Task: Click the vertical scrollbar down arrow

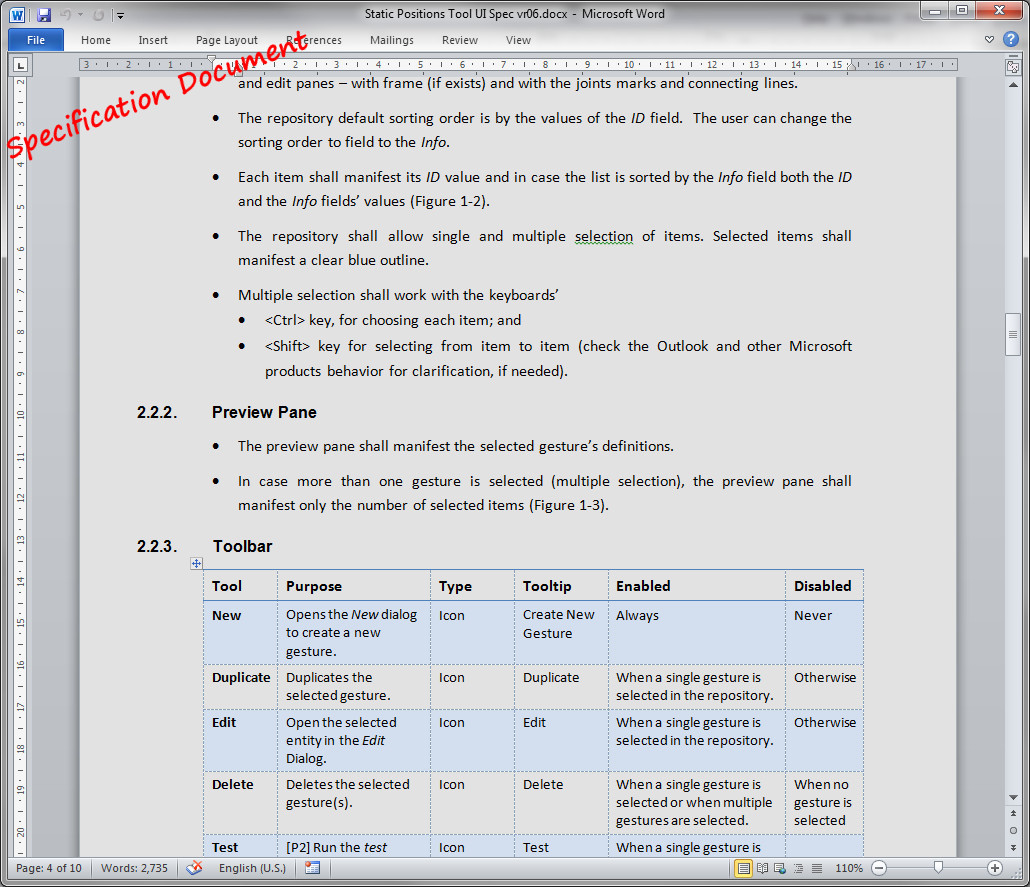Action: [1013, 797]
